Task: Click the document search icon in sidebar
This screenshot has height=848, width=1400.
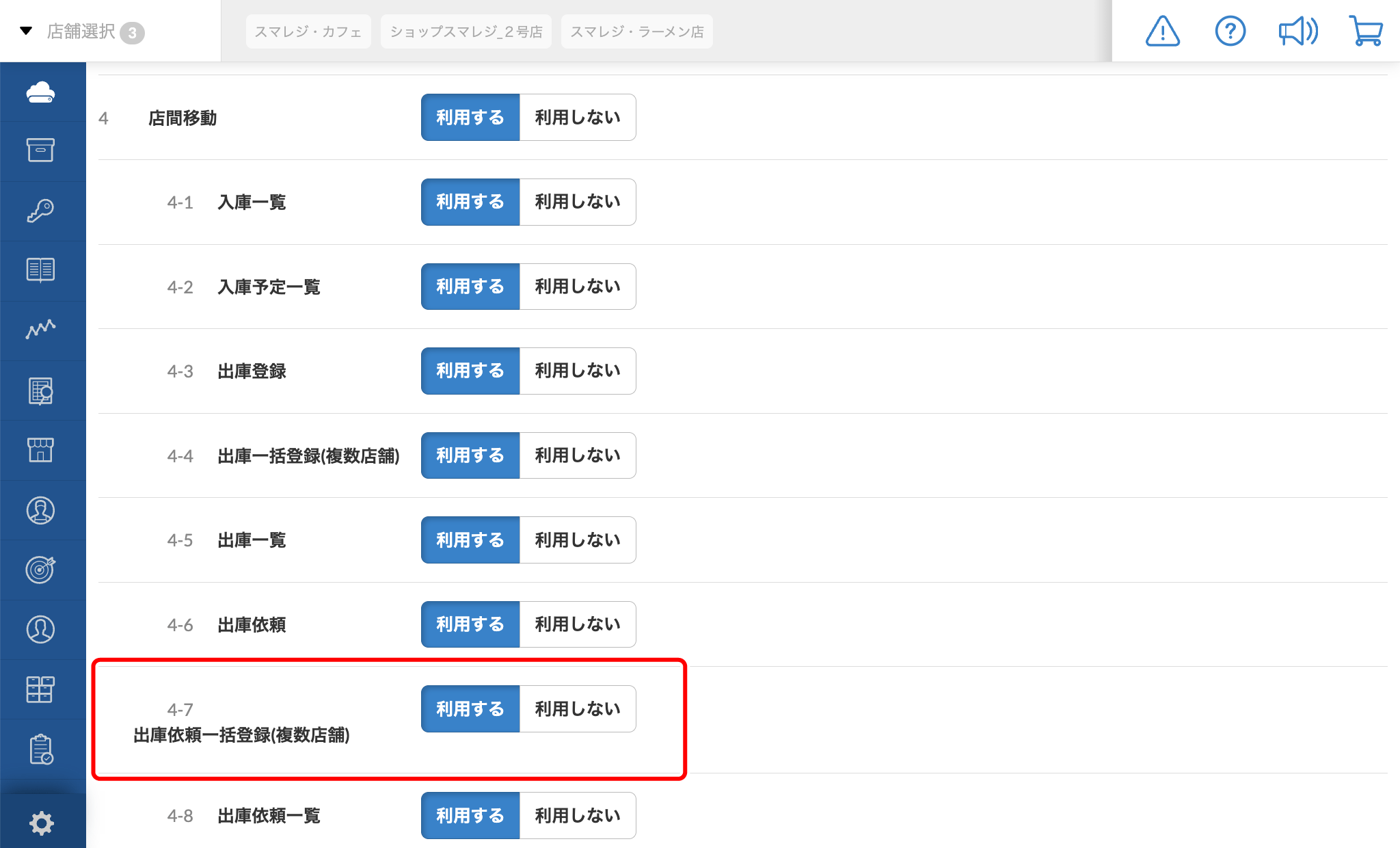Action: pos(41,390)
